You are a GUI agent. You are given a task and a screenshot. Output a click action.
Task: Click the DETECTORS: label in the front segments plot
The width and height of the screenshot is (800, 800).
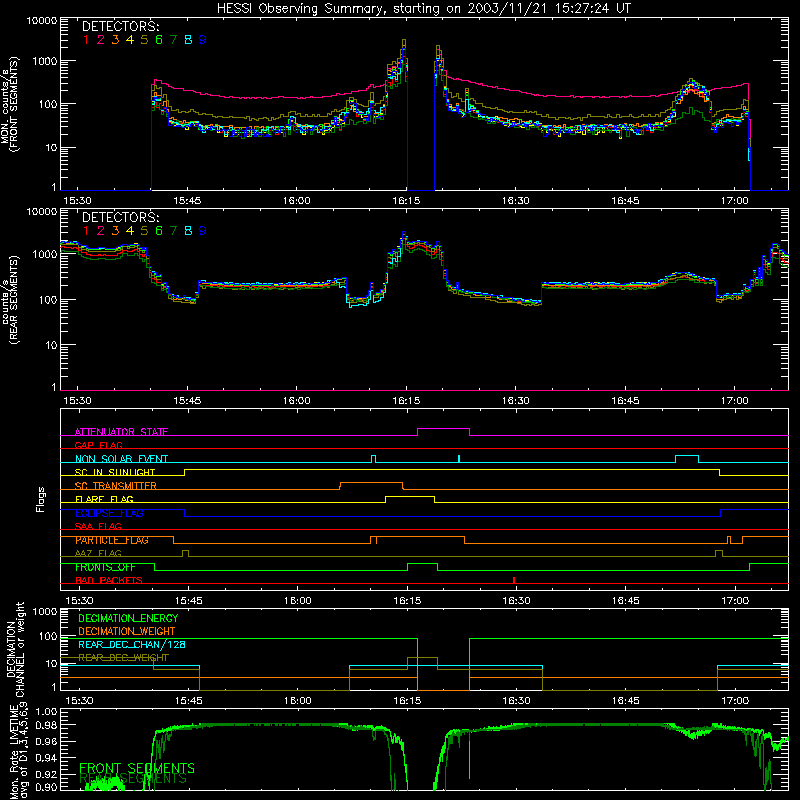(x=121, y=27)
